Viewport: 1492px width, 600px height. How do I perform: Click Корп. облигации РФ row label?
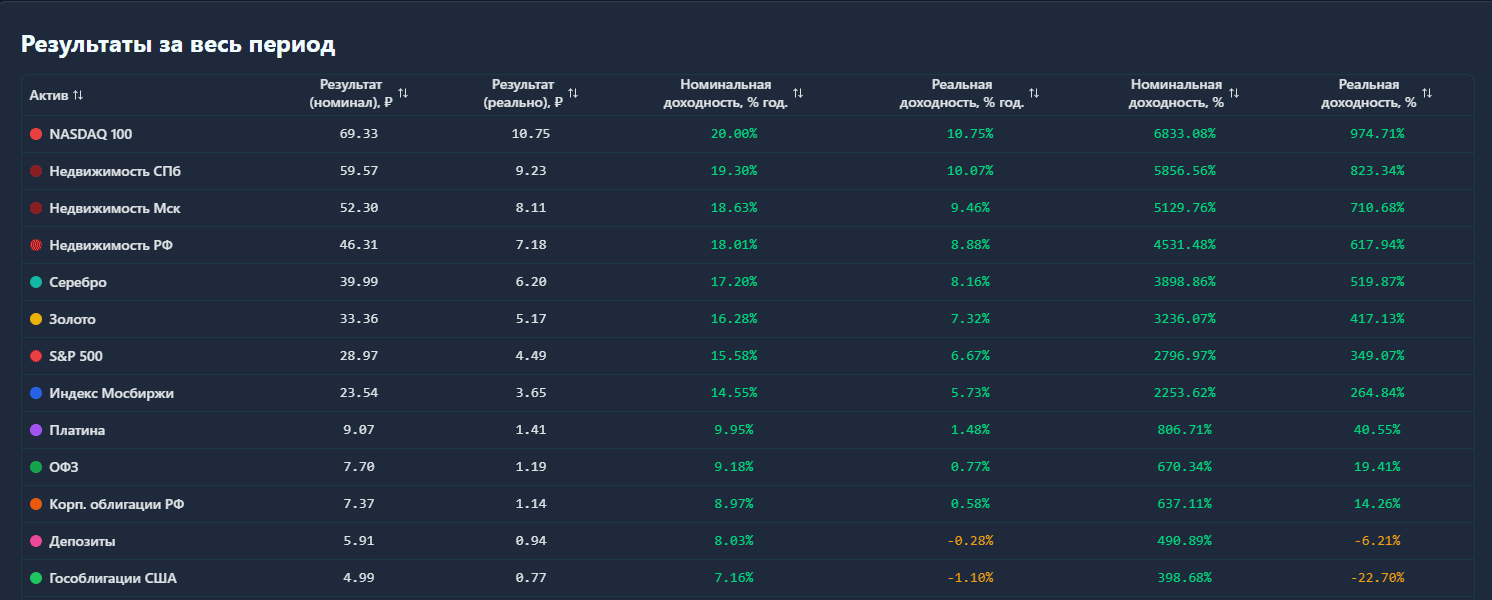coord(116,504)
